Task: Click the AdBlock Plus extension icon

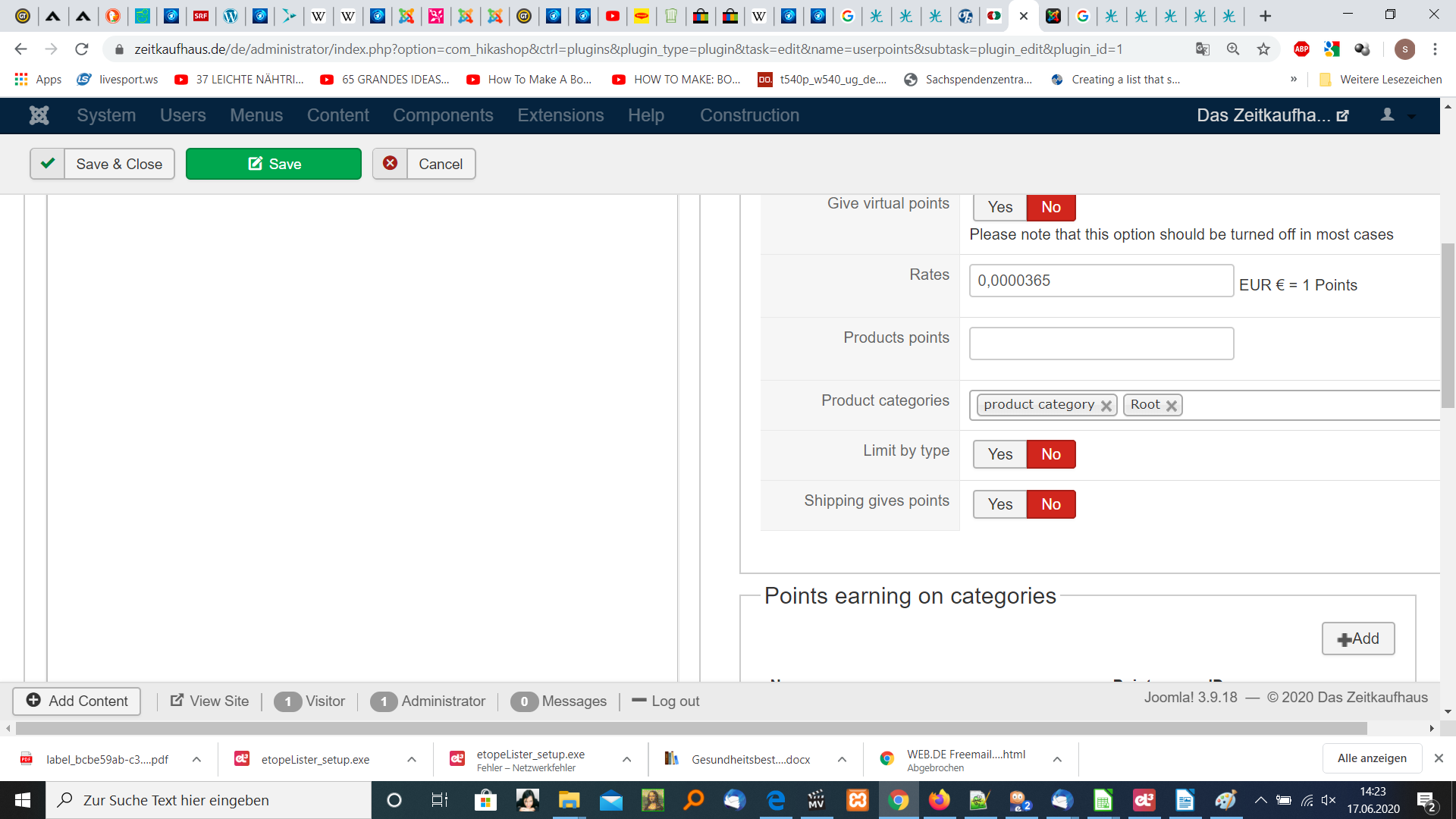Action: click(x=1301, y=49)
